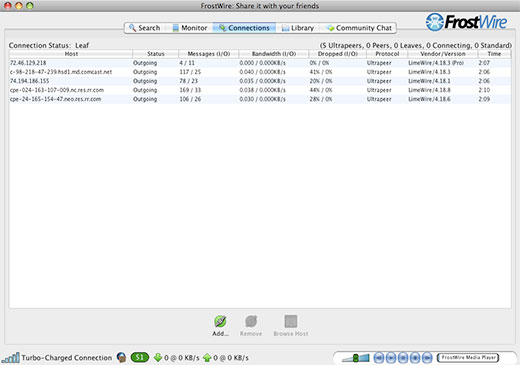Click the LimeWire/4.18.6 vendor cell

429,99
